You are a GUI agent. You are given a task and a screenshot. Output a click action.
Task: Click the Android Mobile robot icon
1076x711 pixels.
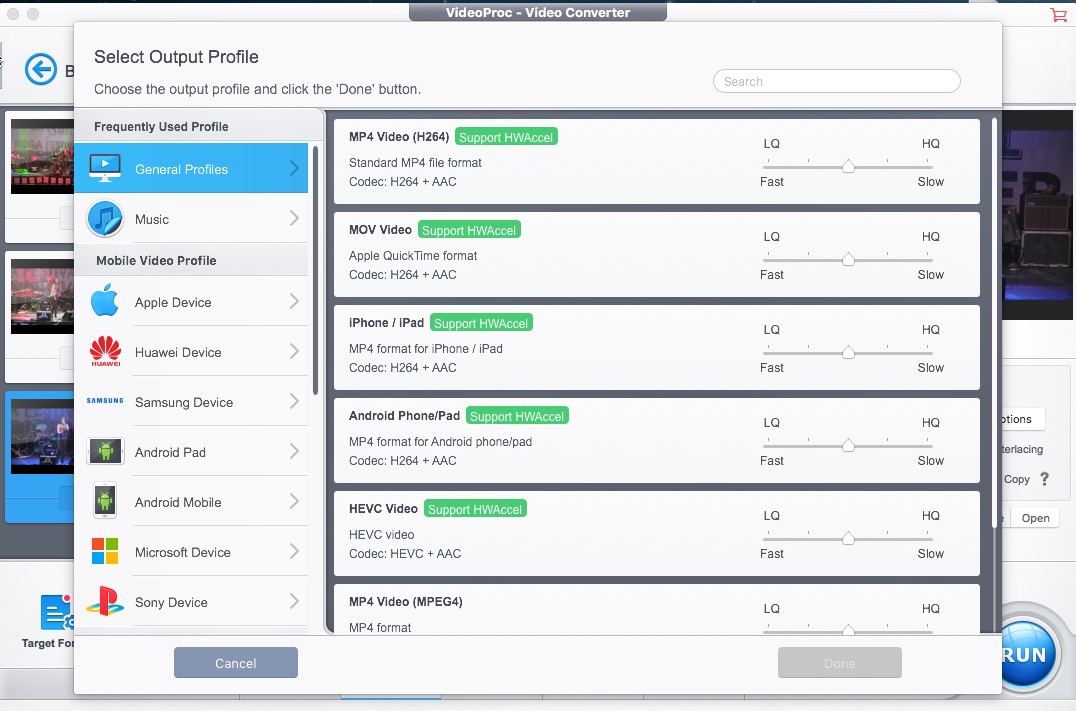[105, 501]
